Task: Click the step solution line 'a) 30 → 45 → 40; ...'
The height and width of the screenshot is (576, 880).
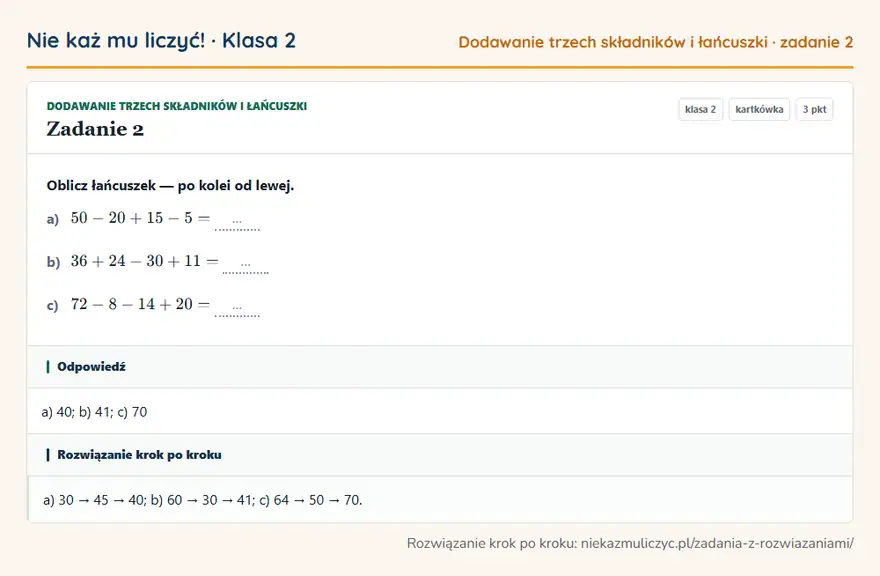Action: [x=203, y=500]
